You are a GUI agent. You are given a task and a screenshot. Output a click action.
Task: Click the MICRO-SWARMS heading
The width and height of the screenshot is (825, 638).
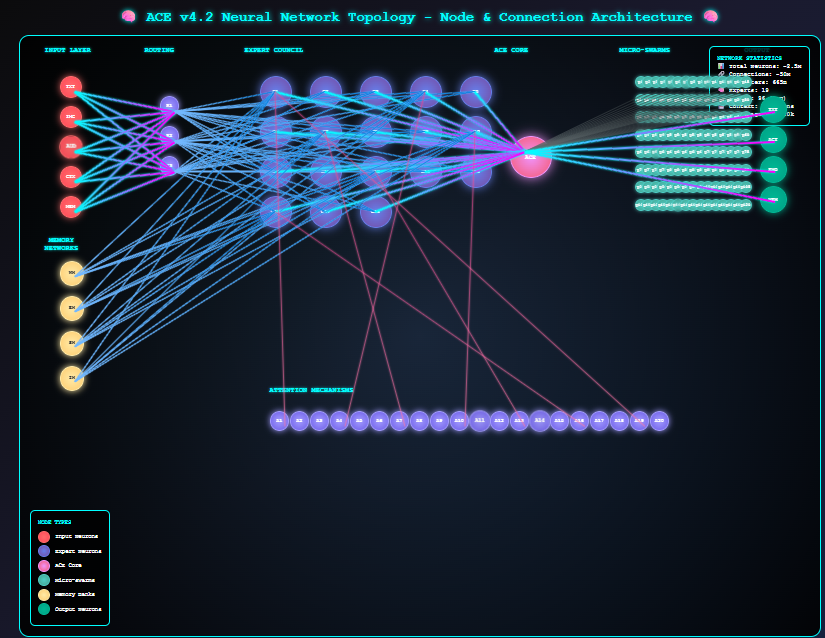pos(645,50)
